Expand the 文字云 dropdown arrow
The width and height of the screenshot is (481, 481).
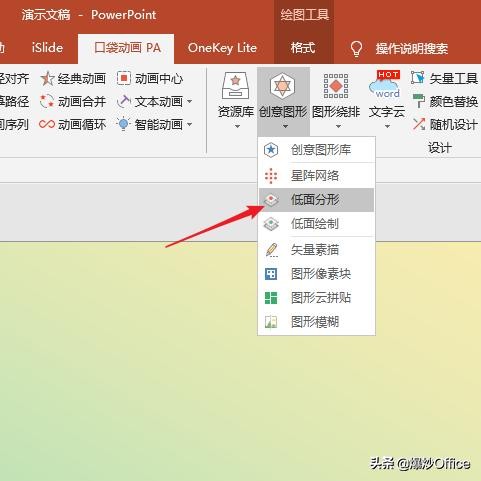pos(387,127)
